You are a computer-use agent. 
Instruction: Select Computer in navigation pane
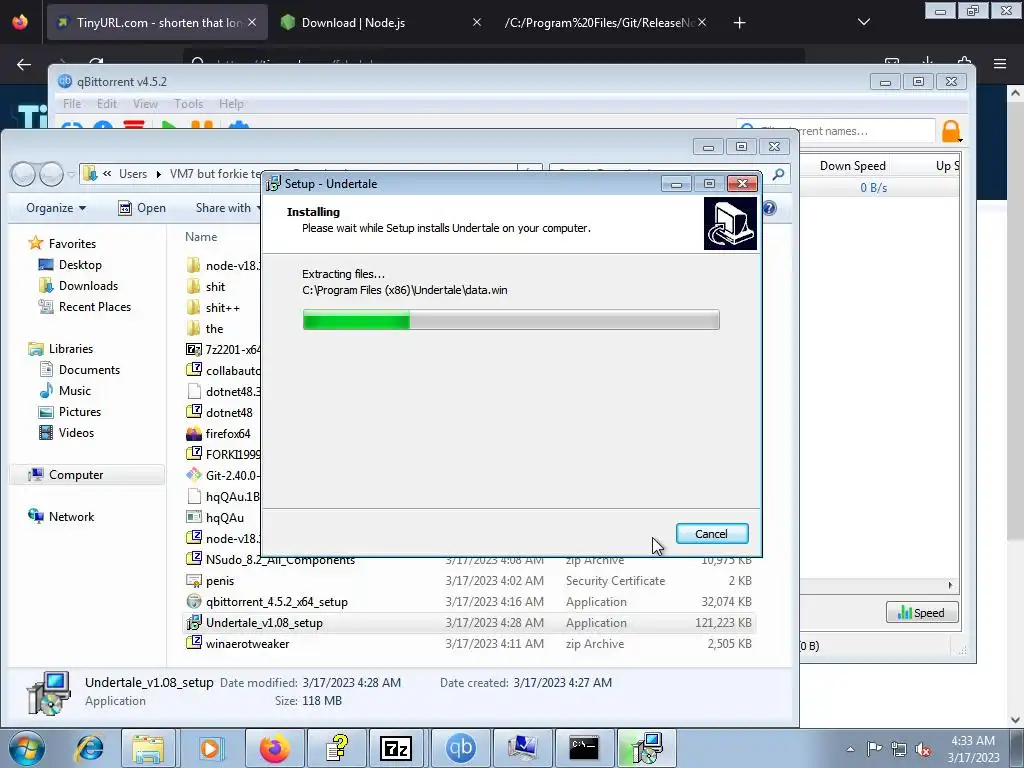pos(76,475)
